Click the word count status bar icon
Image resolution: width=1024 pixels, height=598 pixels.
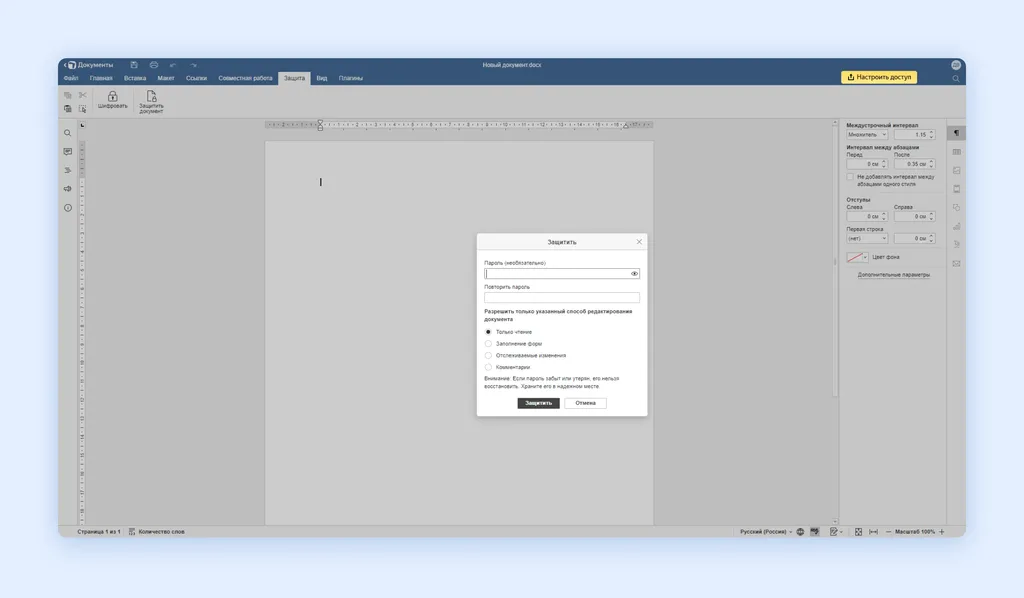[132, 531]
